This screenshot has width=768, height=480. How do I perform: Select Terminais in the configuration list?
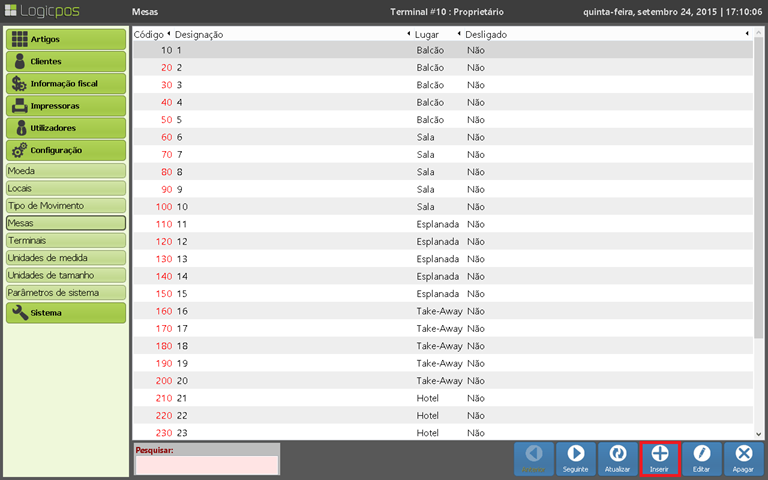66,241
